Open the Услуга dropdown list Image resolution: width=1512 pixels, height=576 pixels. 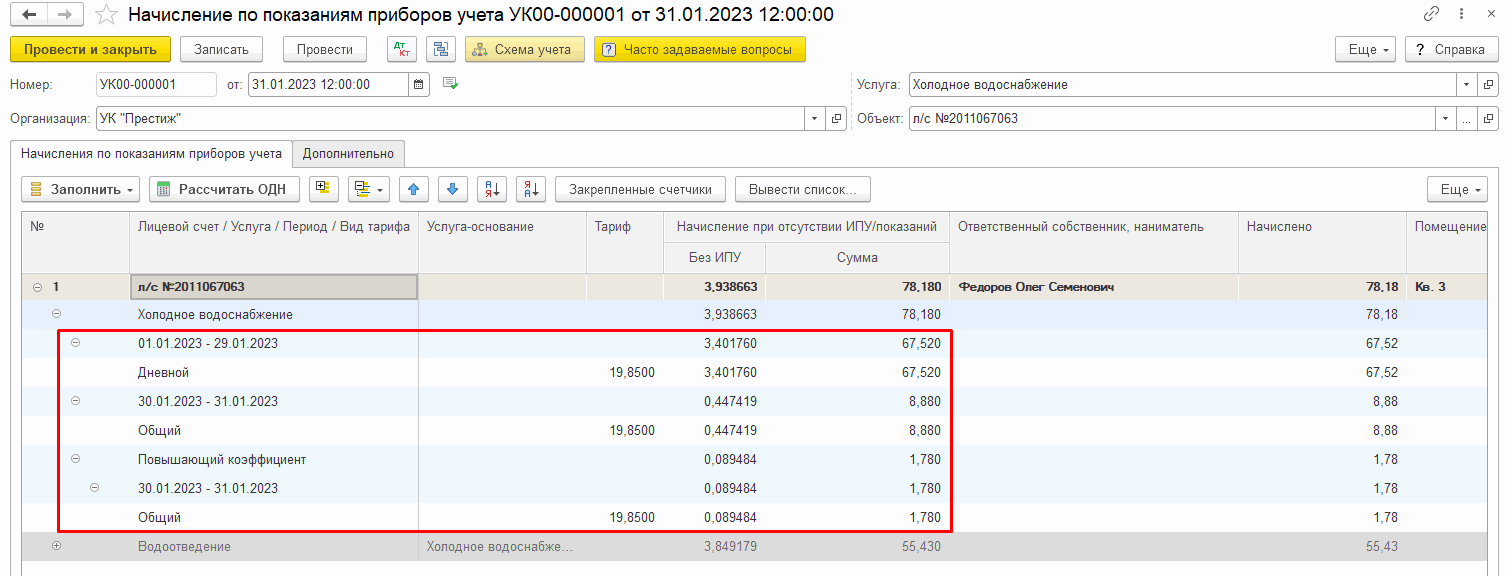pyautogui.click(x=1467, y=85)
